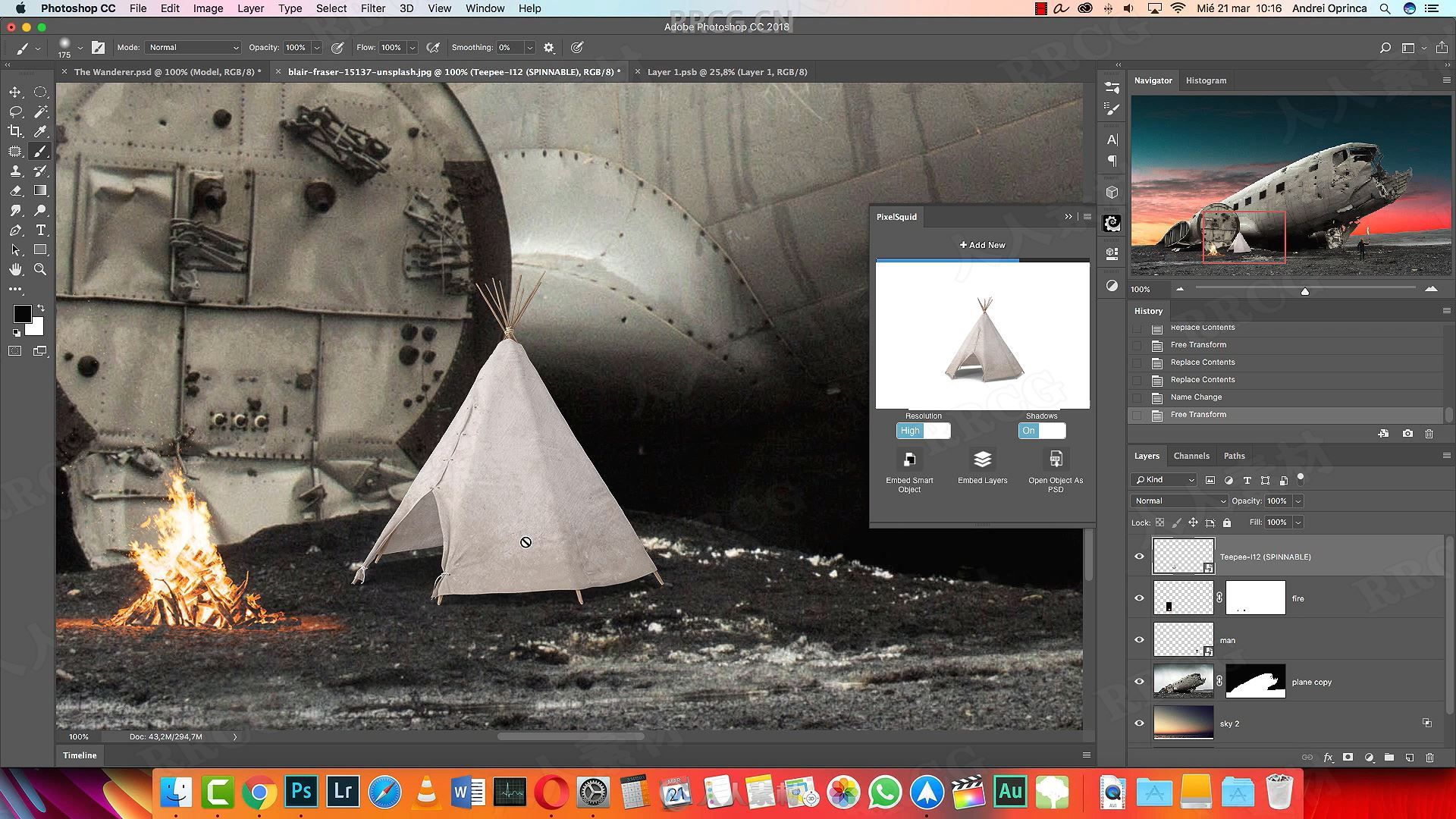Open the Mode dropdown in options bar
The width and height of the screenshot is (1456, 819).
tap(192, 47)
